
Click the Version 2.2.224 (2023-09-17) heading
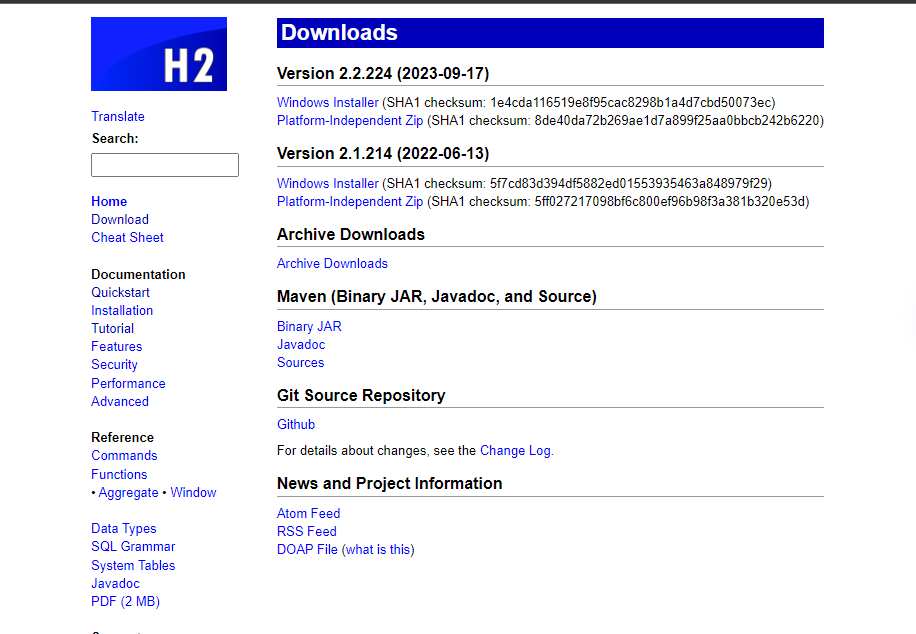point(383,74)
